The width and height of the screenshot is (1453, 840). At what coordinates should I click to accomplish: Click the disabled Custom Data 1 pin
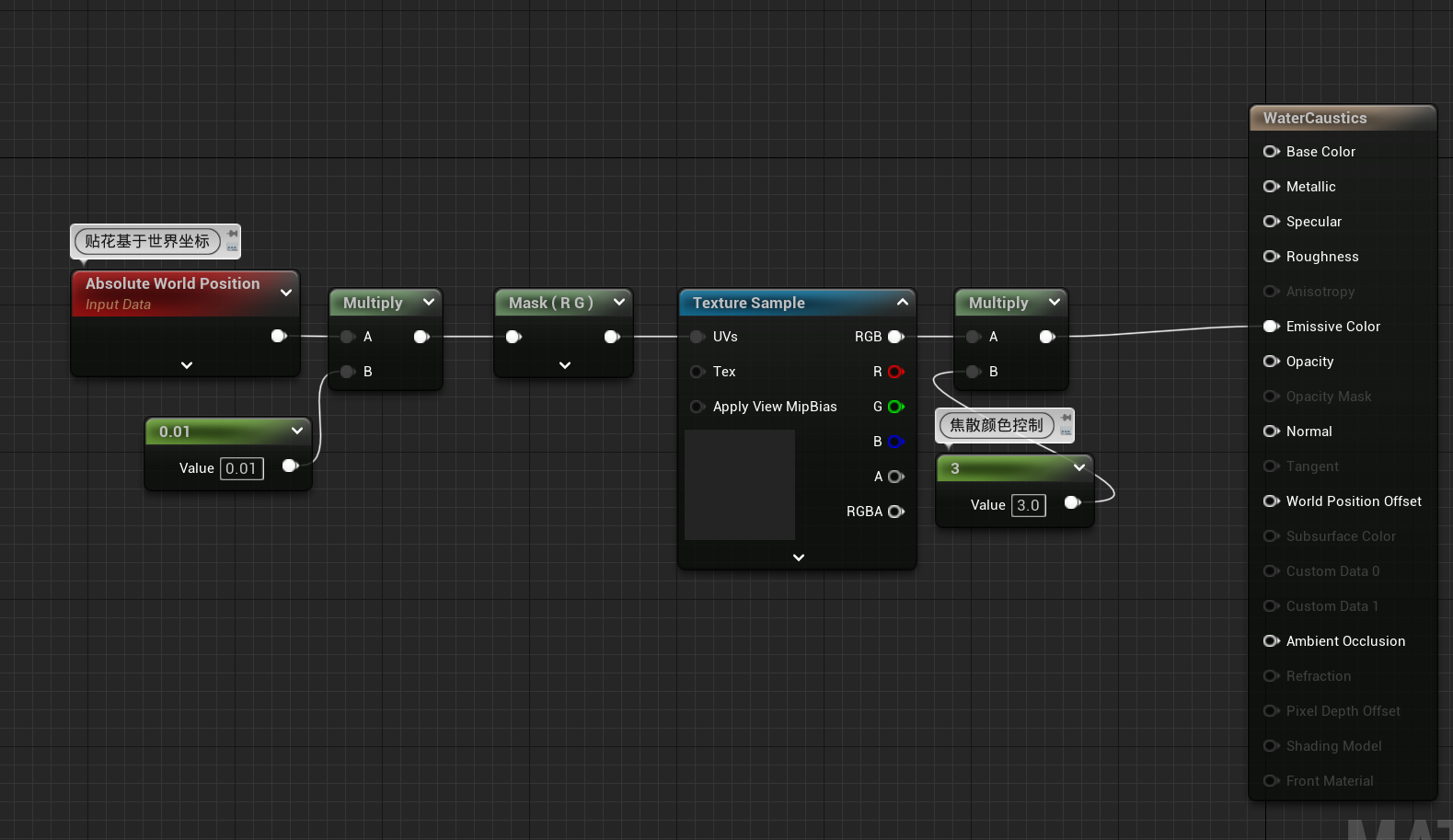pyautogui.click(x=1272, y=606)
